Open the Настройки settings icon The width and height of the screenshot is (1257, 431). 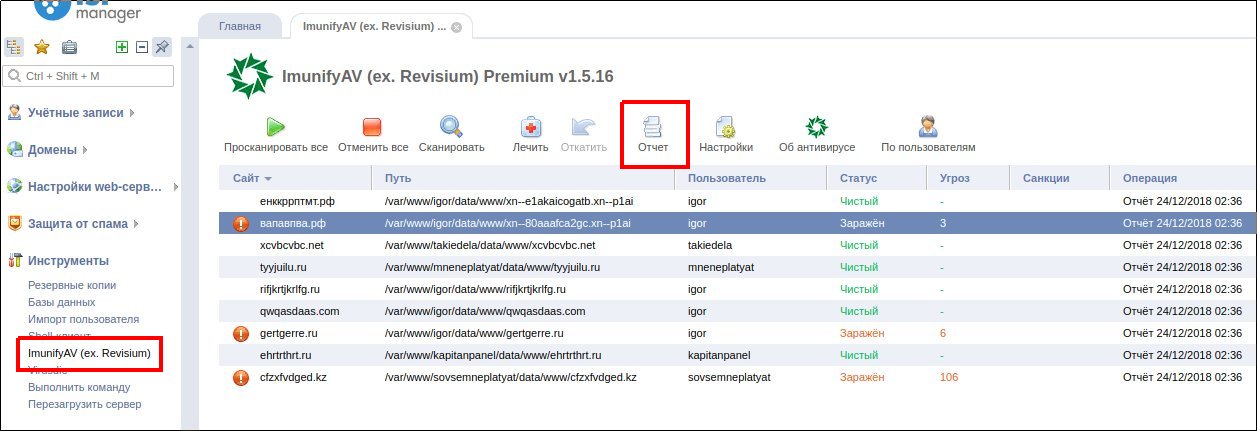point(726,127)
